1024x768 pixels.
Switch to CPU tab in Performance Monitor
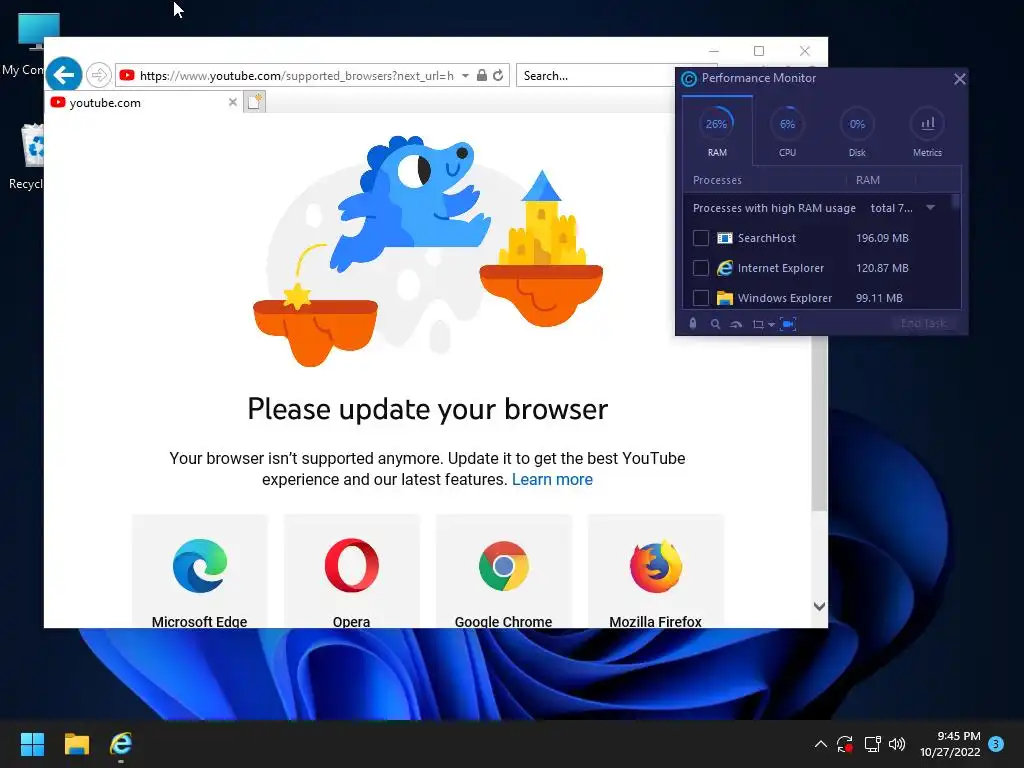[x=788, y=131]
